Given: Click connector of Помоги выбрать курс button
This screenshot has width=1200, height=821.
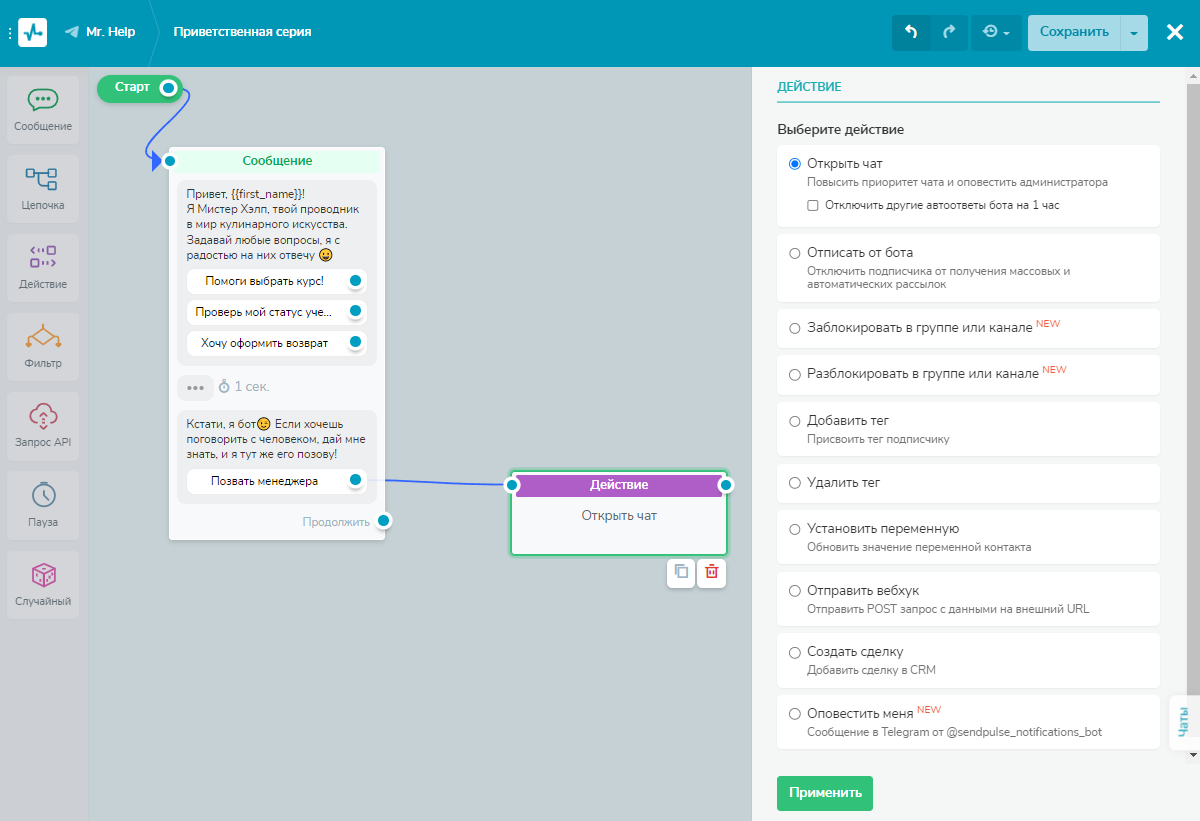Looking at the screenshot, I should tap(355, 281).
